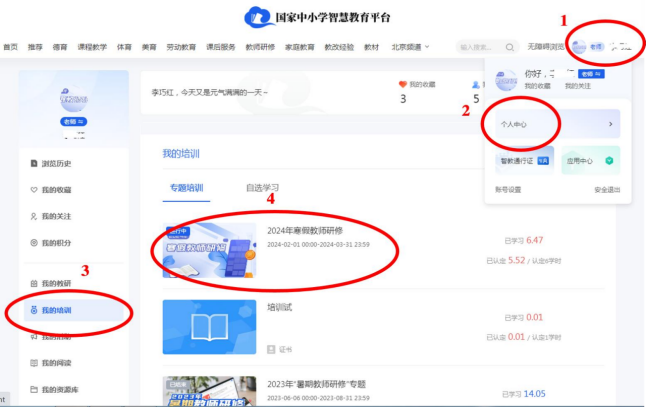Open the 教改经验 navigation item
Image resolution: width=647 pixels, height=408 pixels.
tap(339, 47)
